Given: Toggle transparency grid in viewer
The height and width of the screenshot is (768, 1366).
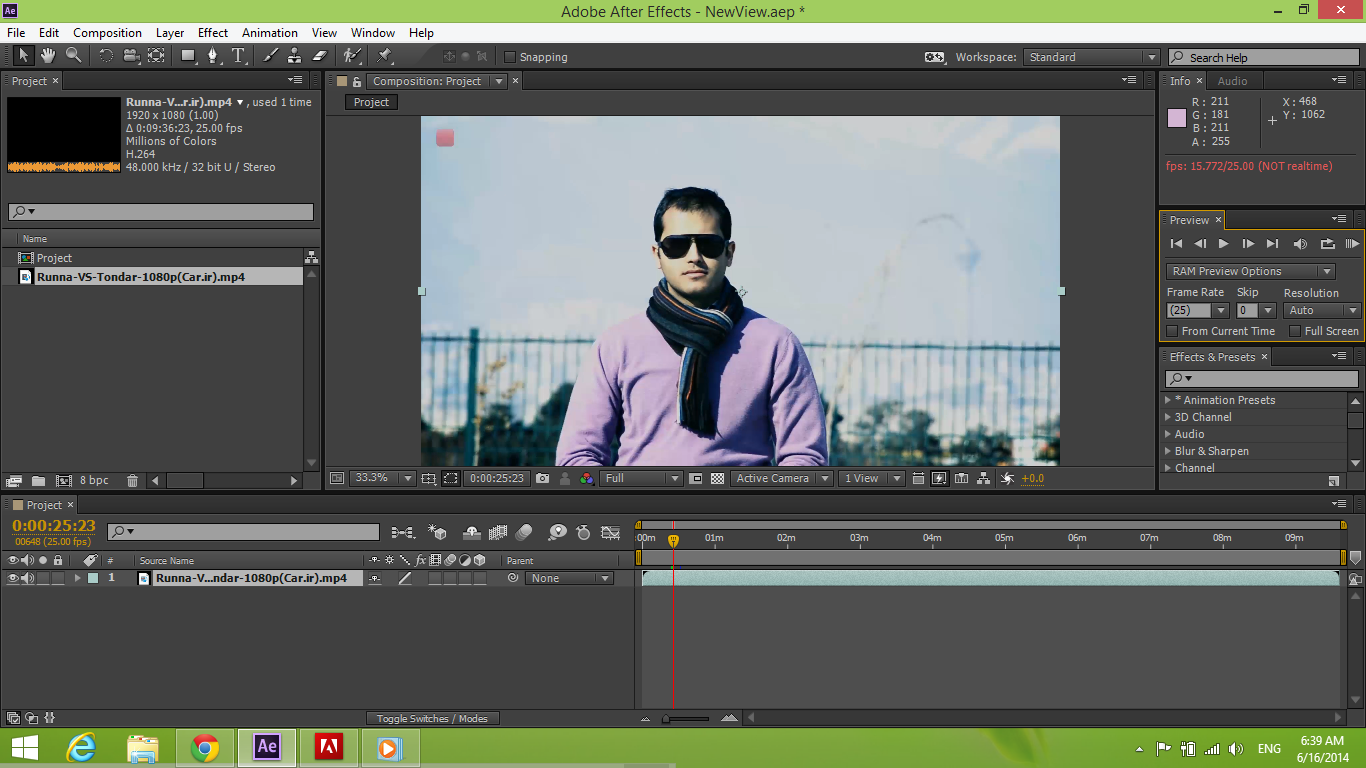Looking at the screenshot, I should click(x=717, y=478).
